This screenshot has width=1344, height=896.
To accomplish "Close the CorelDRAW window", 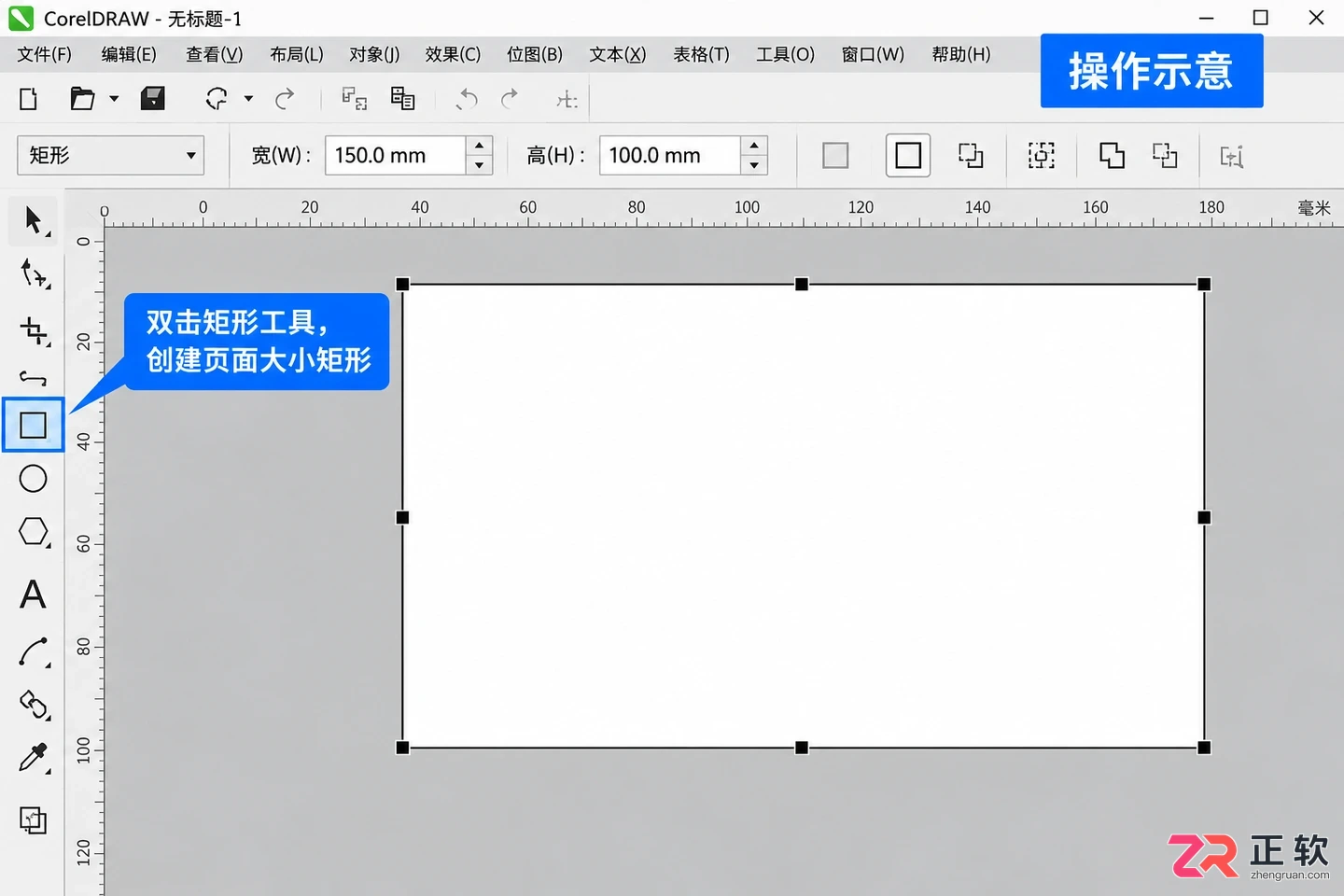I will pos(1316,18).
